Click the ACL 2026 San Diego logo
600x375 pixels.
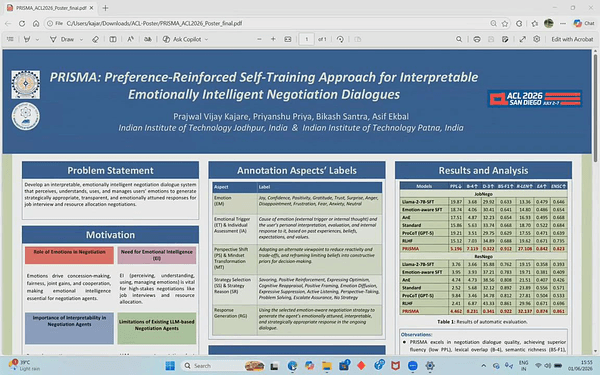(x=535, y=99)
